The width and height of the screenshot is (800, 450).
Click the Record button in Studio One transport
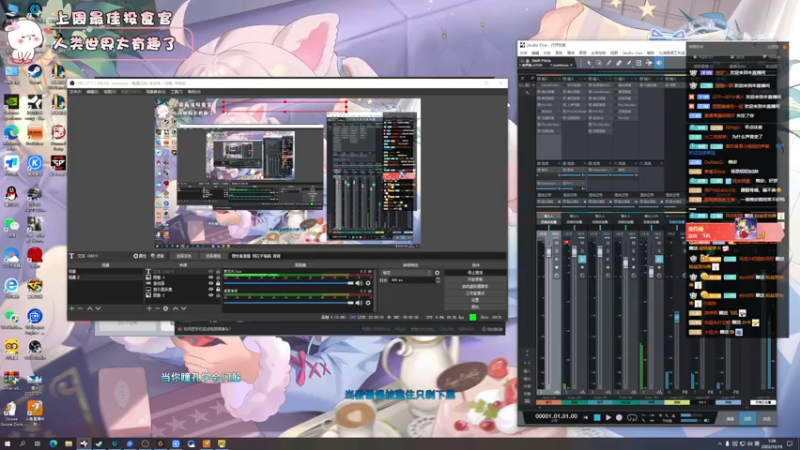click(x=619, y=417)
